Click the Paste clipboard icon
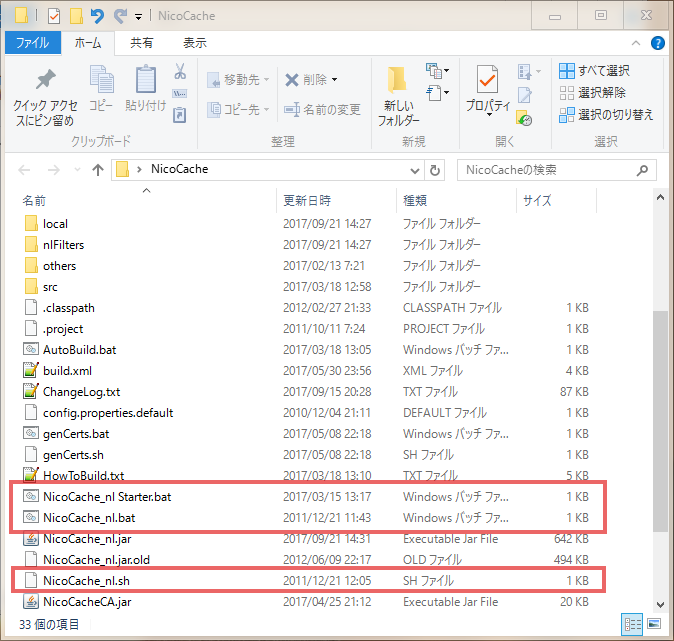The height and width of the screenshot is (641, 674). tap(146, 79)
